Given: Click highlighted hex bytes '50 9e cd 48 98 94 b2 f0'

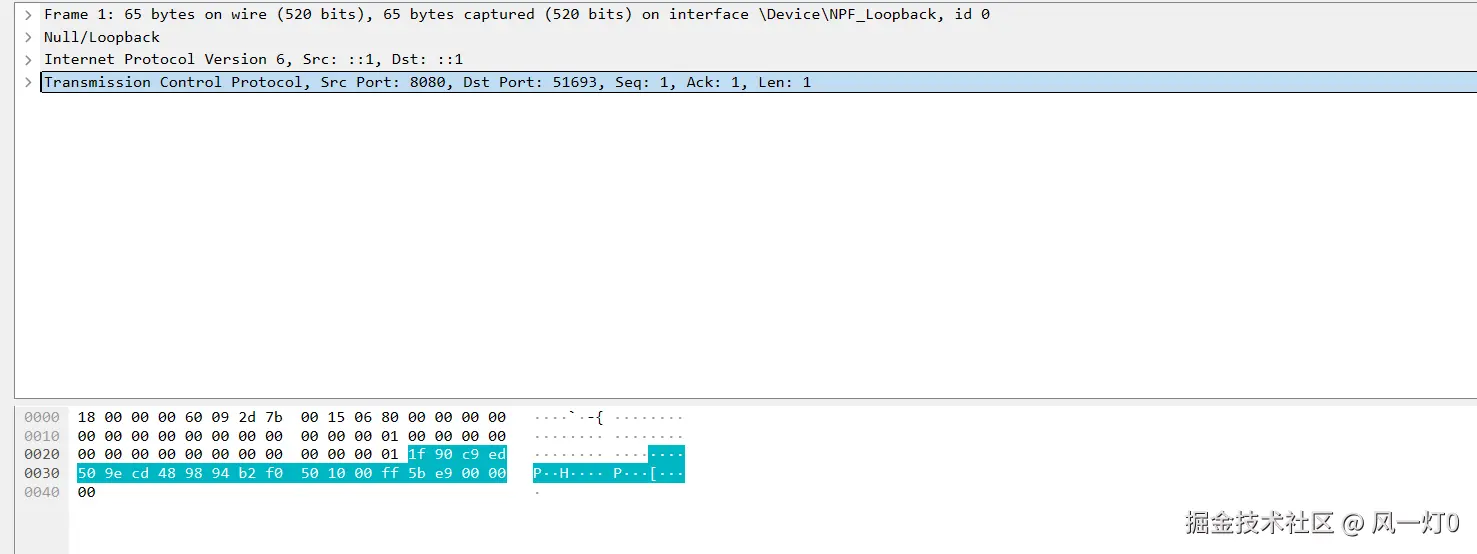Looking at the screenshot, I should coord(180,473).
